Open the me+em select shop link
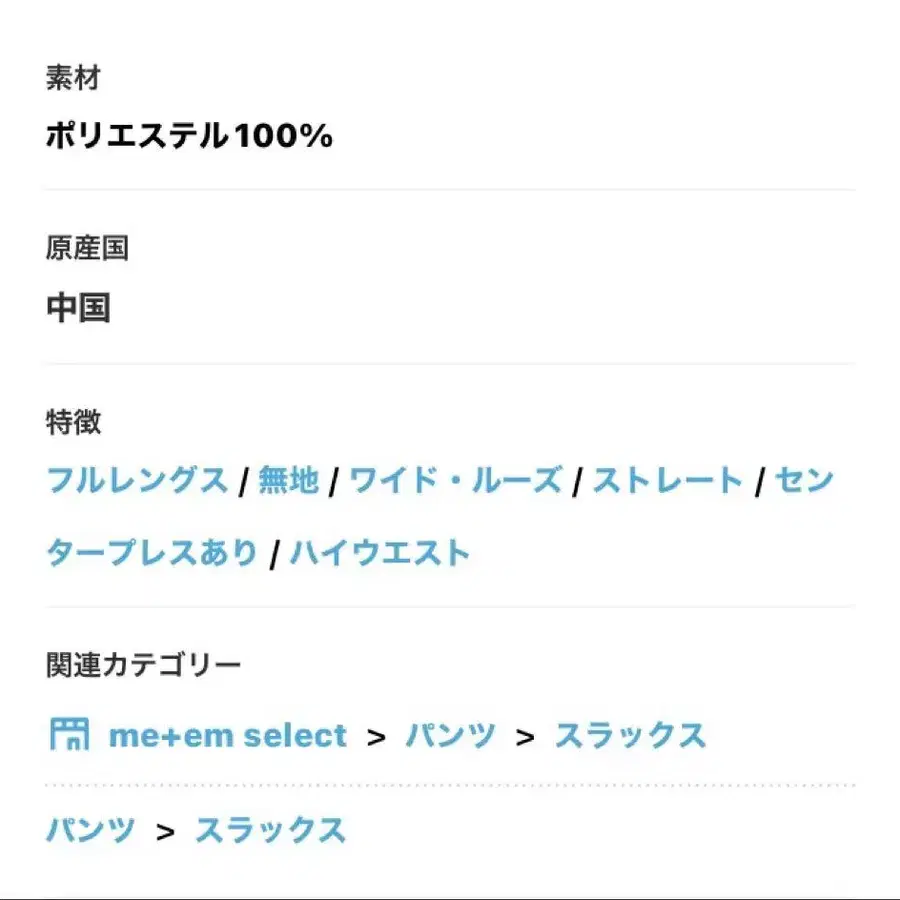This screenshot has width=900, height=900. click(x=228, y=735)
